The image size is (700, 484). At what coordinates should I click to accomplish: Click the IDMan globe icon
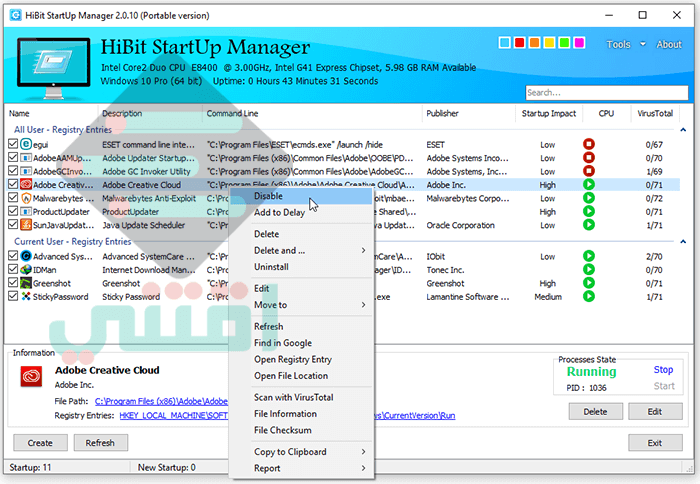[x=26, y=269]
